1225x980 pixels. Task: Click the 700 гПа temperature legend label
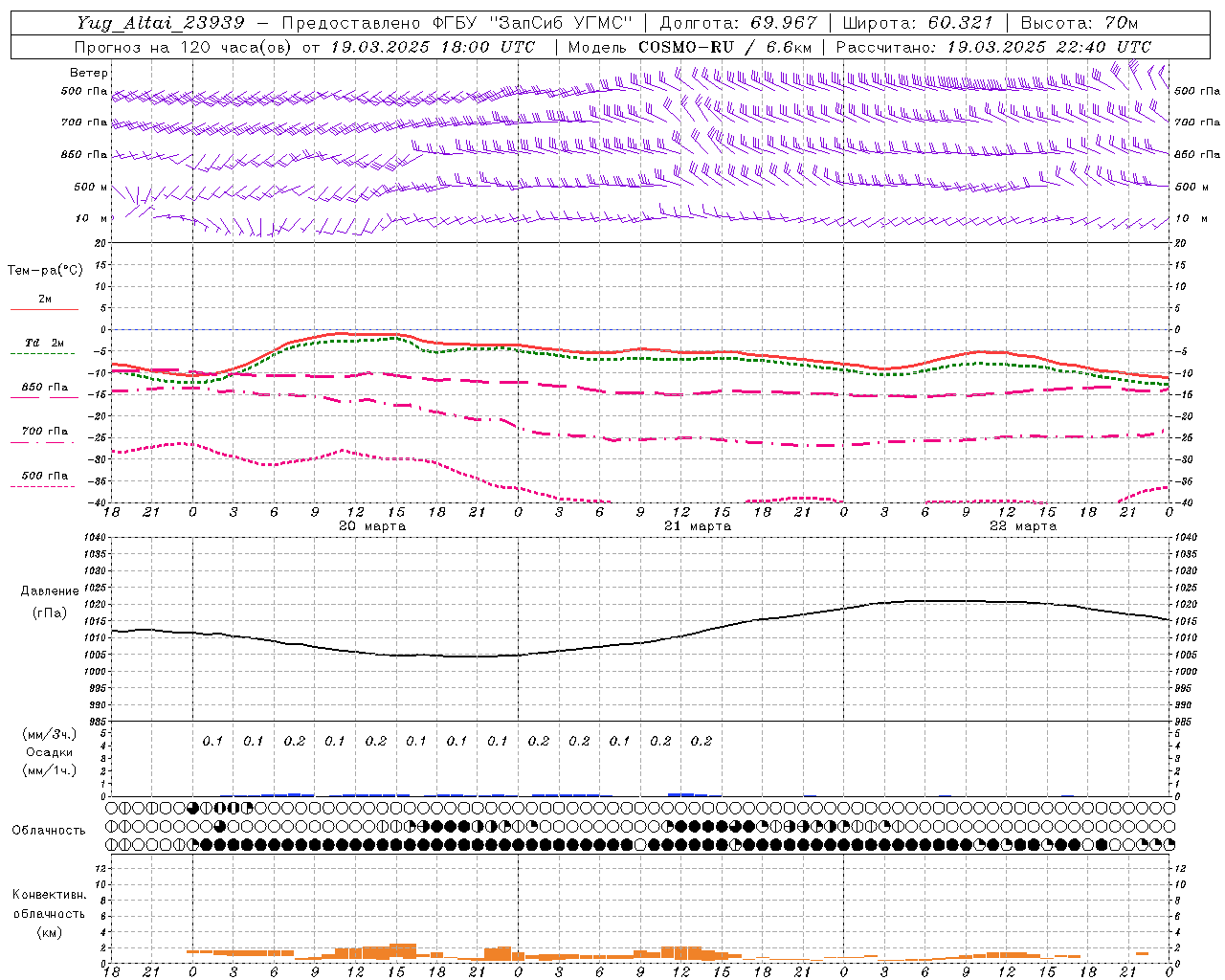(45, 432)
